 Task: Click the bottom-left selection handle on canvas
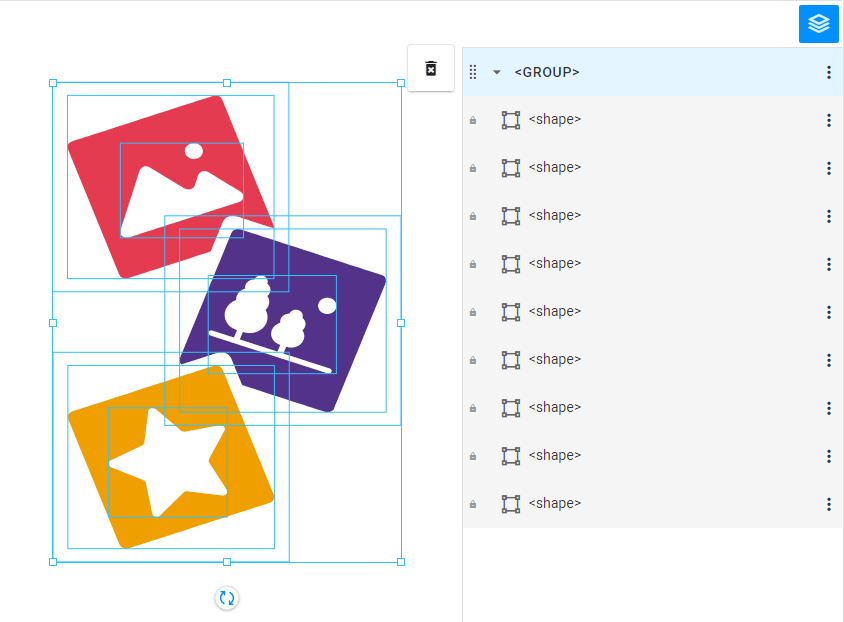53,562
